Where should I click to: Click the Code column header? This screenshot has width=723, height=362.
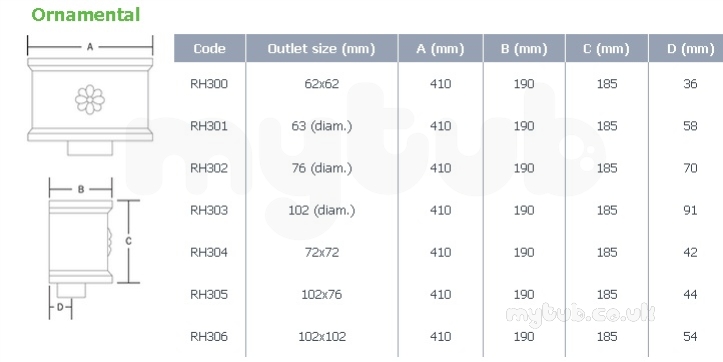[210, 48]
